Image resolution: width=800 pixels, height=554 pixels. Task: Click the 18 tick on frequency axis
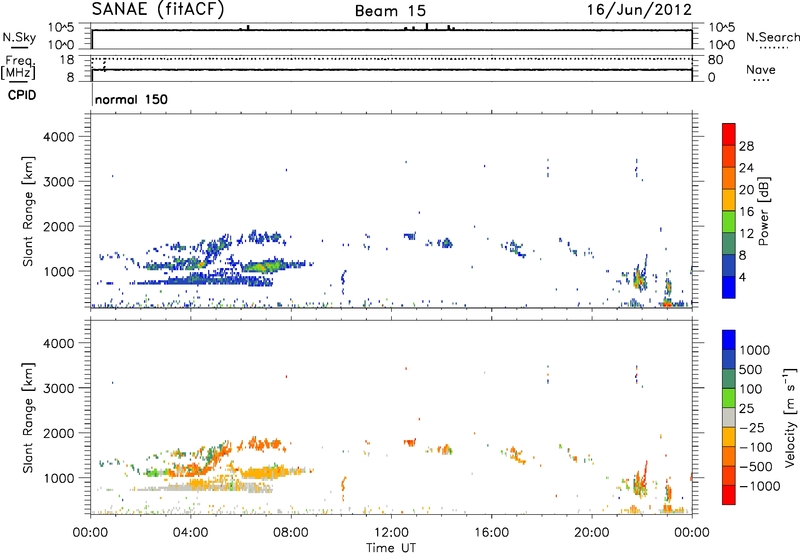coord(67,60)
